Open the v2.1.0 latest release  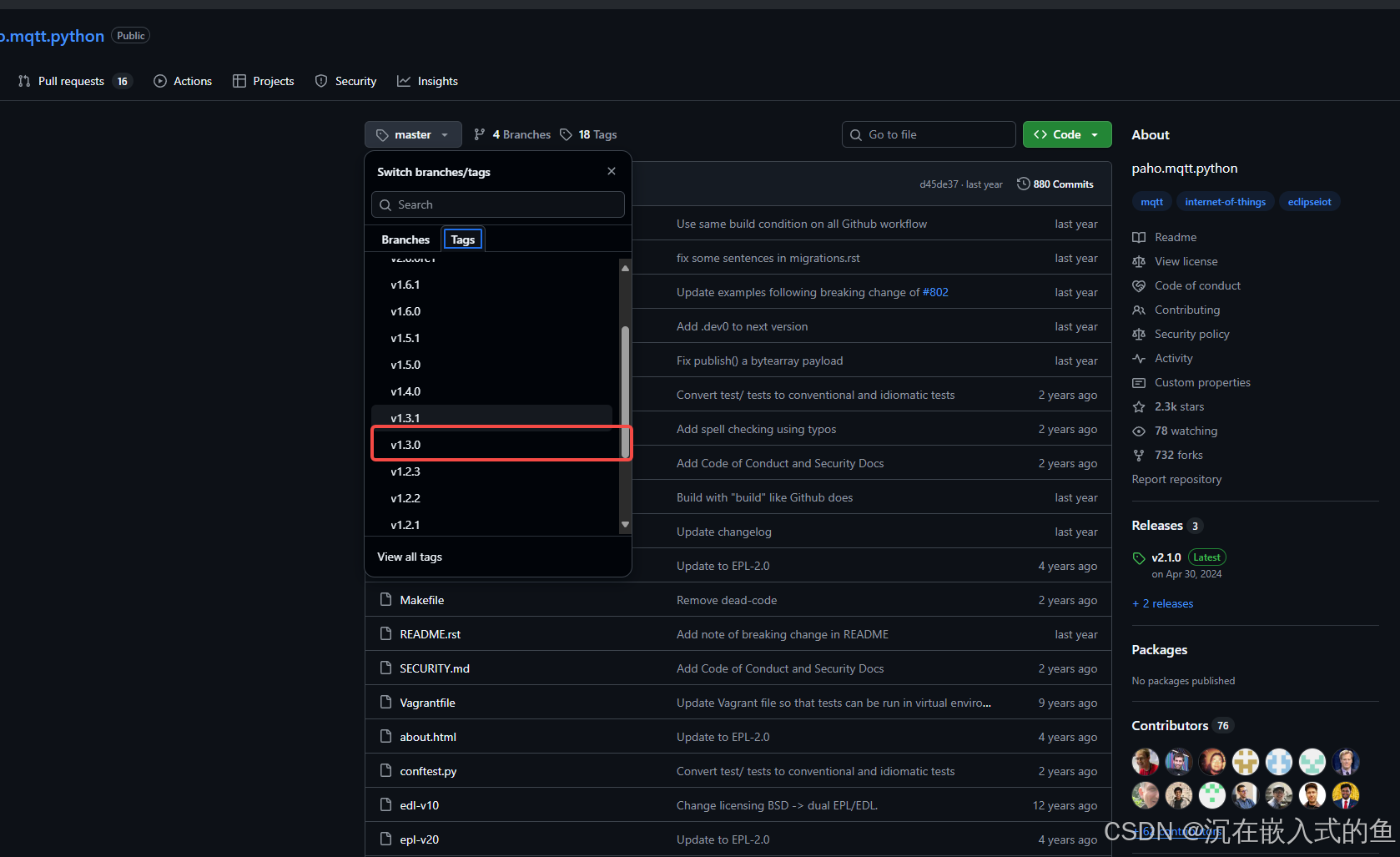coord(1166,557)
